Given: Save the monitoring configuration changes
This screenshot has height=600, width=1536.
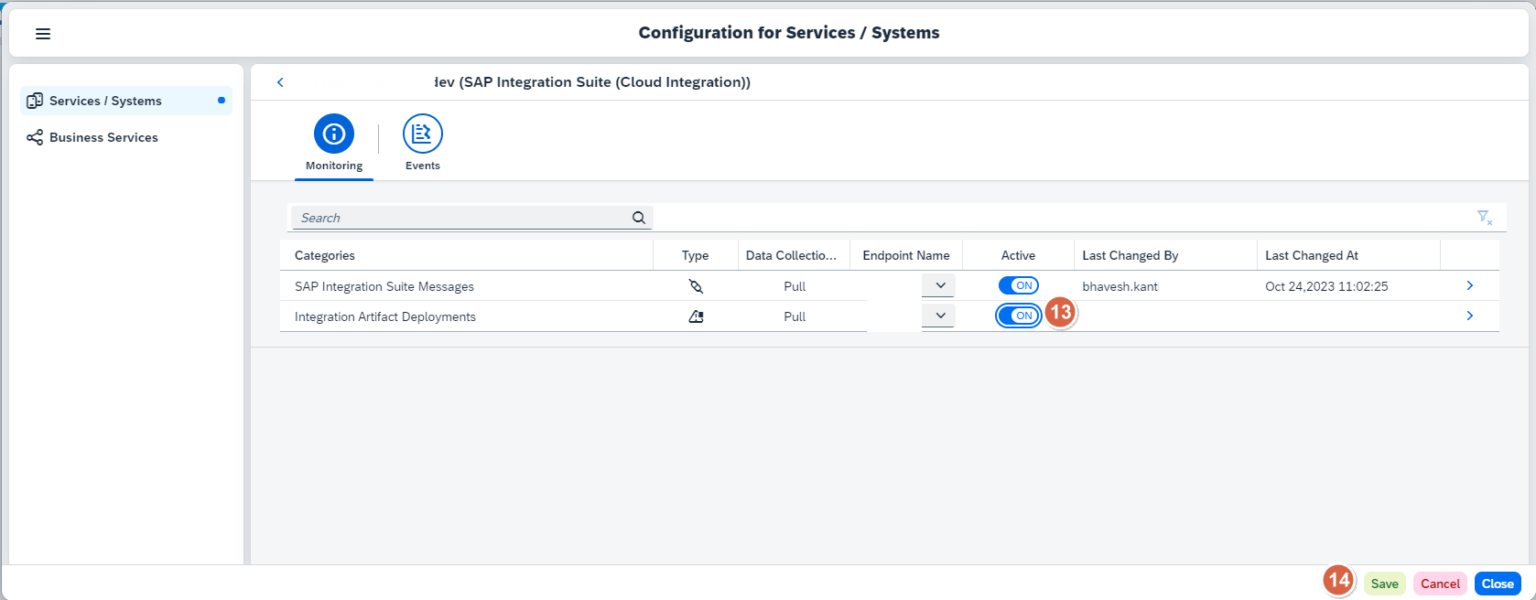Looking at the screenshot, I should (x=1384, y=583).
